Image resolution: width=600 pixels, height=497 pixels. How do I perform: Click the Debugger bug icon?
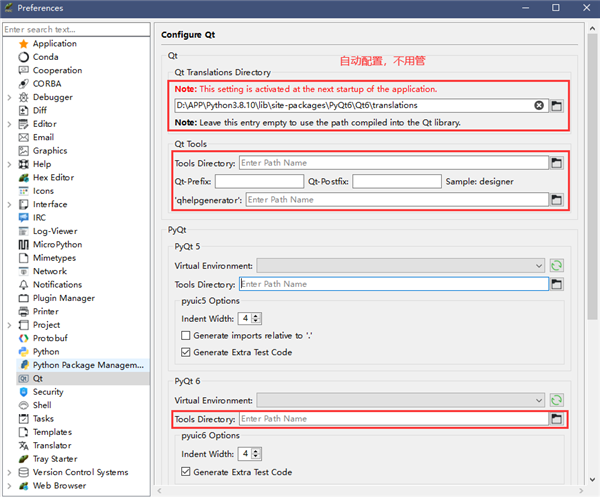pos(24,97)
